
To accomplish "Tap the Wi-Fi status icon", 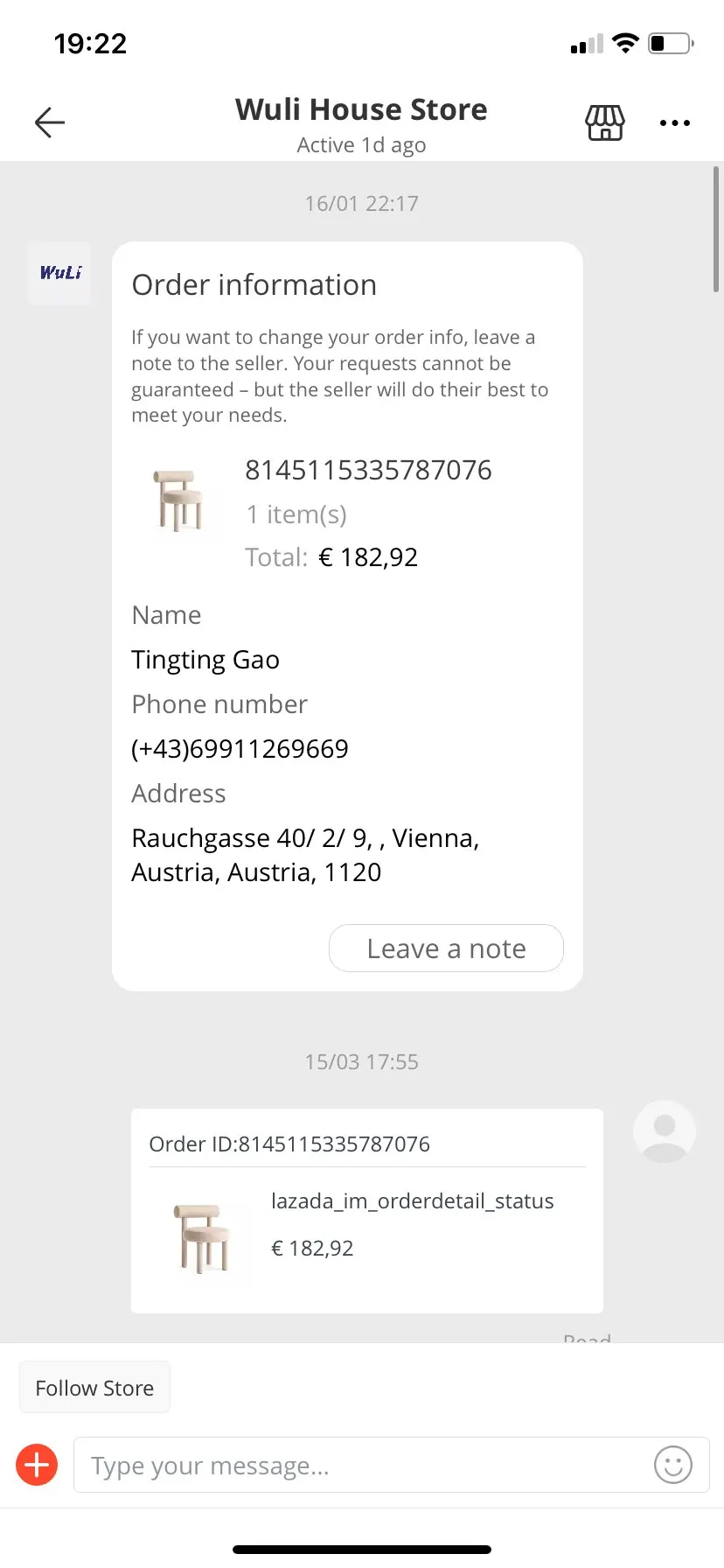I will coord(625,43).
